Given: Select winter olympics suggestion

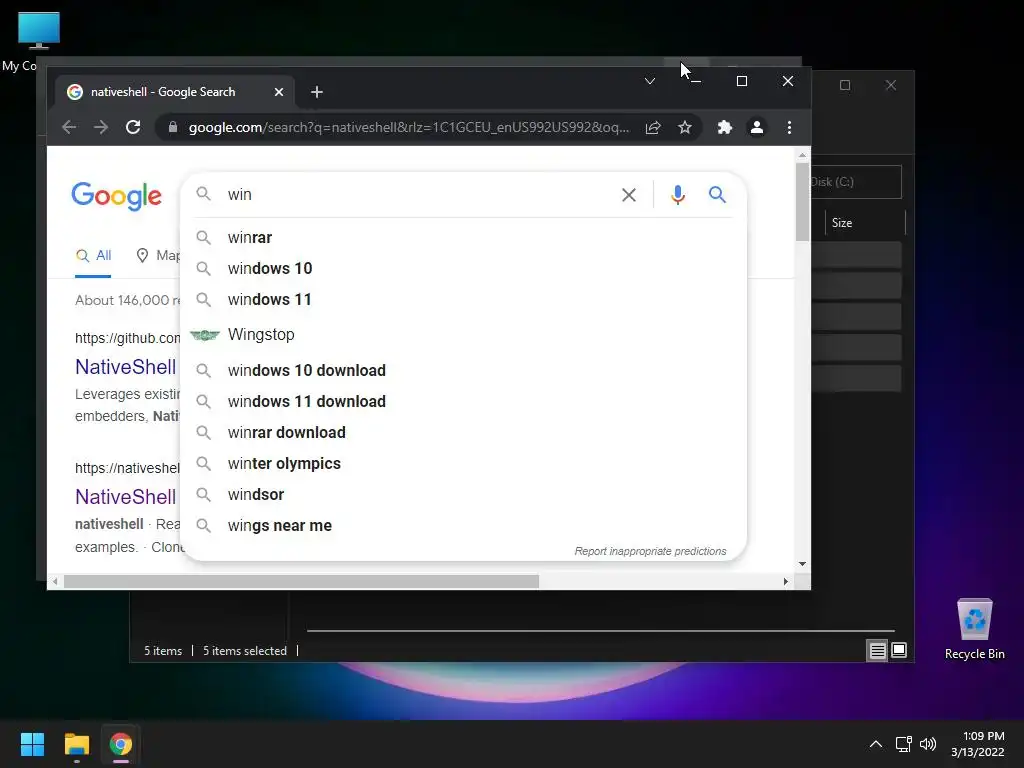Looking at the screenshot, I should click(464, 463).
